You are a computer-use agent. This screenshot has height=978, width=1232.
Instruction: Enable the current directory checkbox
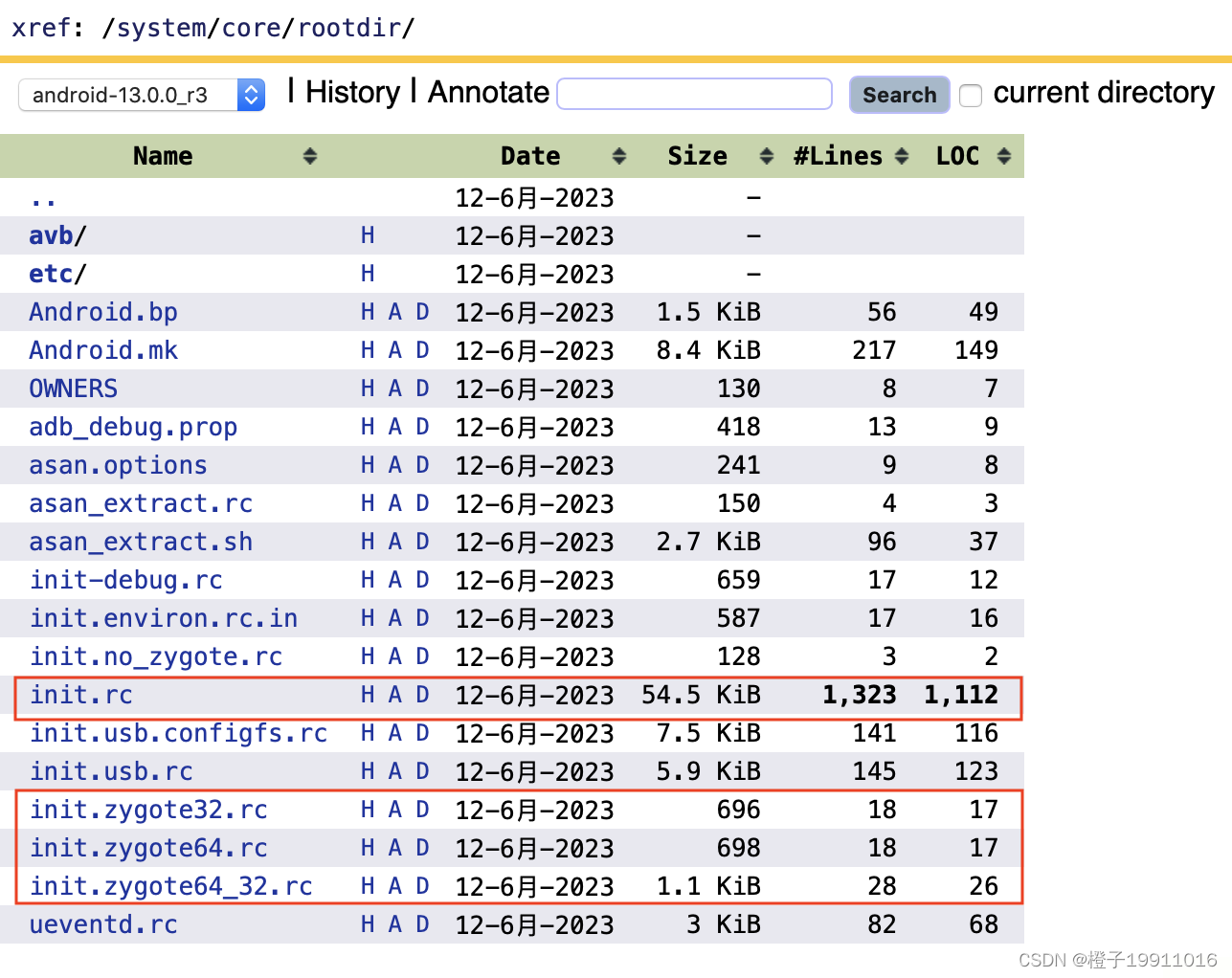971,95
